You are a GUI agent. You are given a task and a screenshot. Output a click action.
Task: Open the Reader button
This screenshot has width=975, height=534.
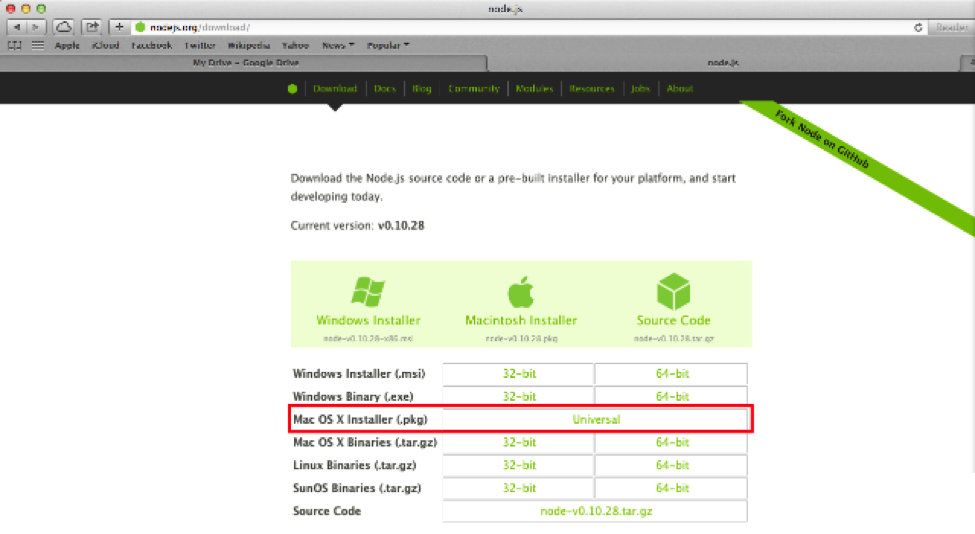(x=951, y=27)
